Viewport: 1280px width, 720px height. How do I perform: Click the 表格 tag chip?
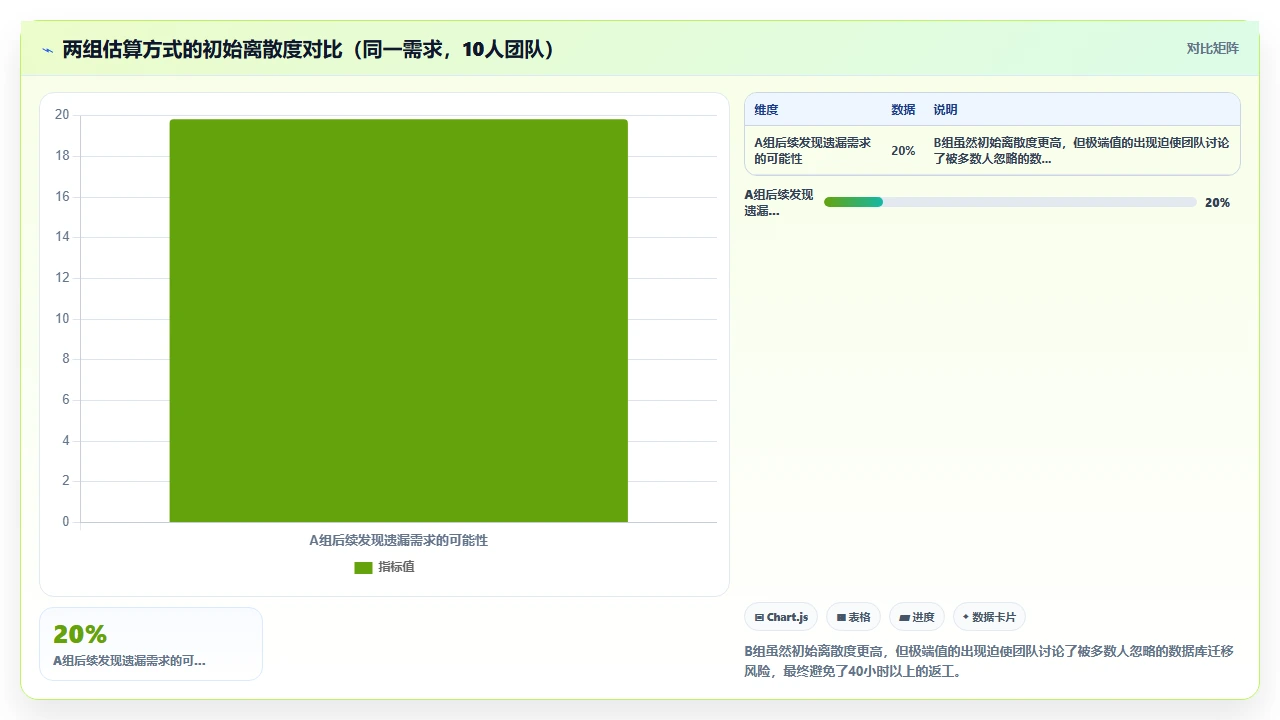pyautogui.click(x=853, y=617)
